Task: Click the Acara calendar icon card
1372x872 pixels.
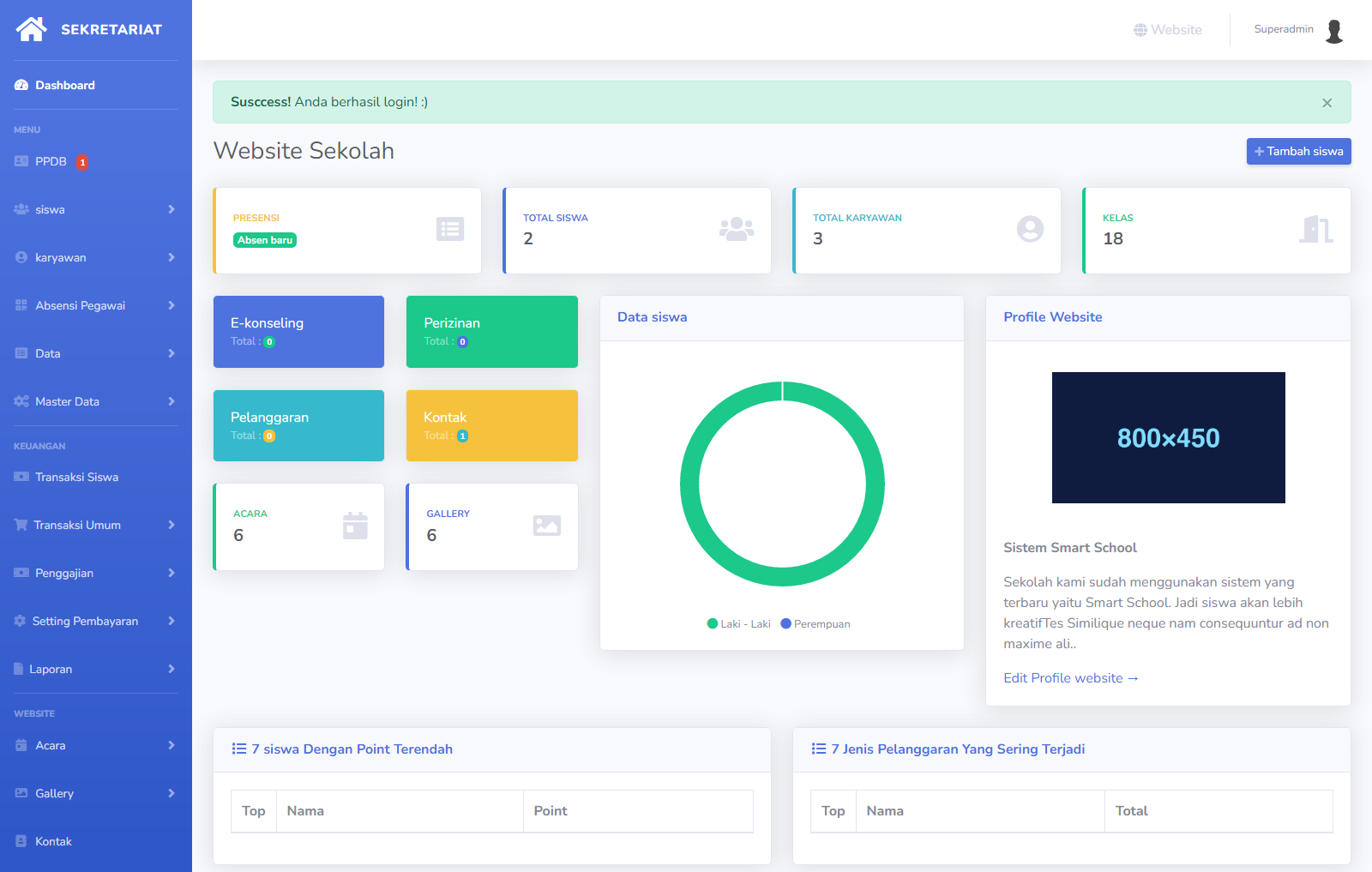Action: (x=355, y=526)
